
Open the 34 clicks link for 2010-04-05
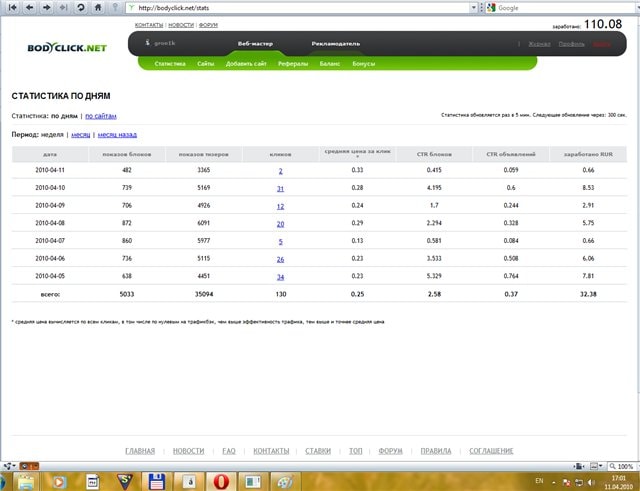click(280, 276)
